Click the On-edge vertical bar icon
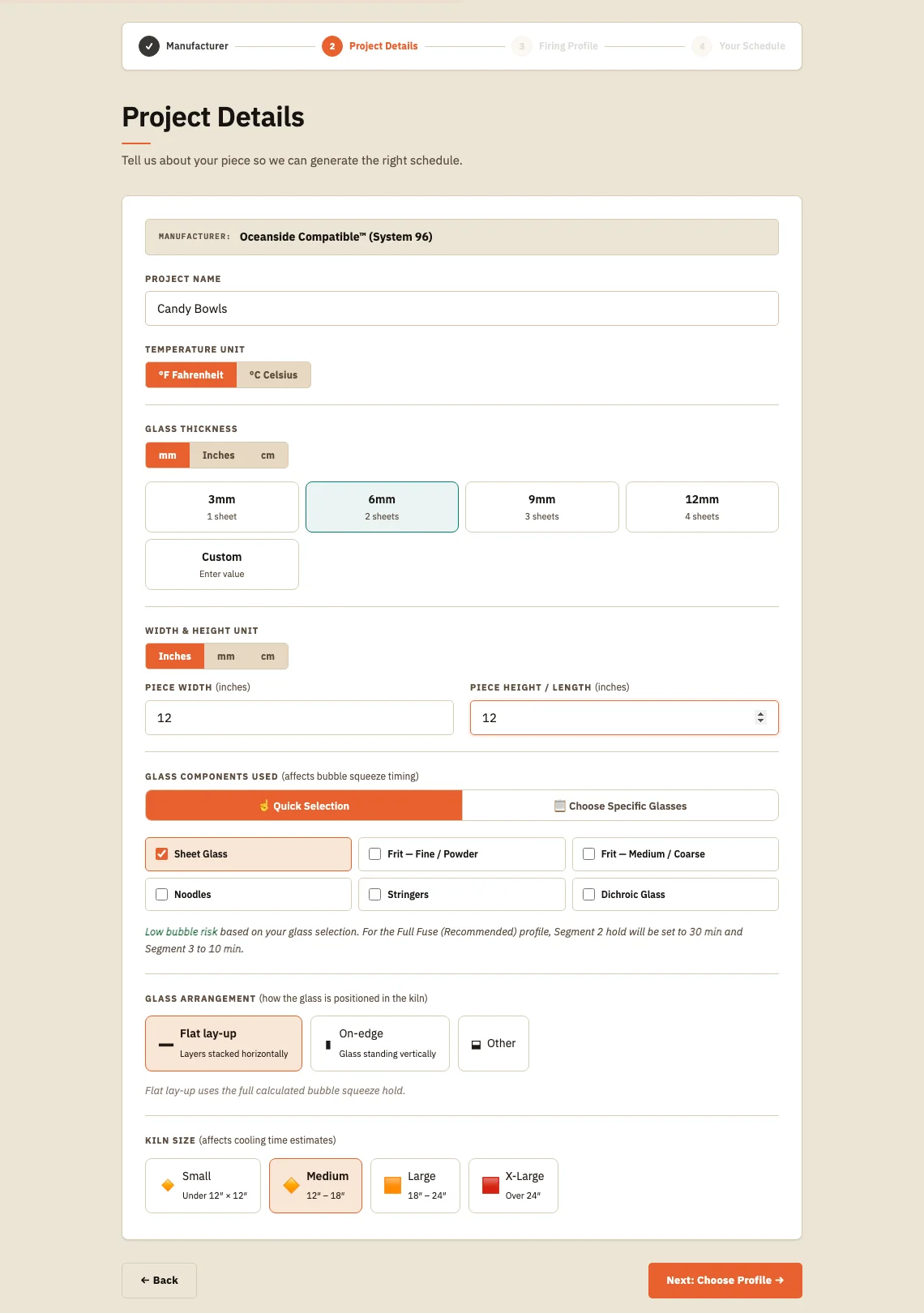 [327, 1045]
